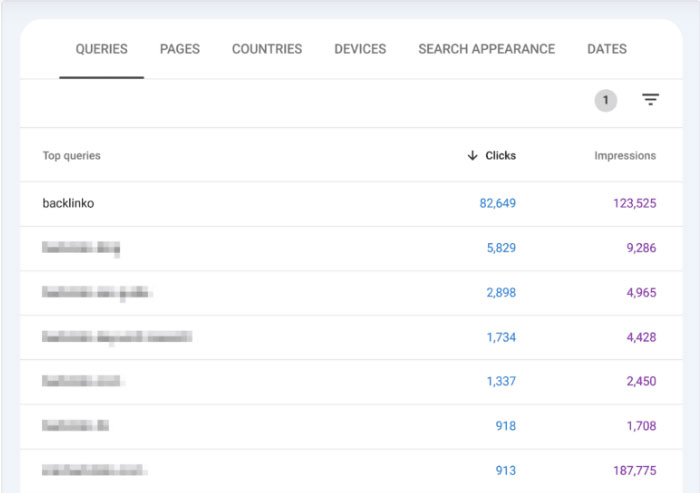Click the 1,708 impressions value
Image resolution: width=700 pixels, height=493 pixels.
click(x=641, y=426)
